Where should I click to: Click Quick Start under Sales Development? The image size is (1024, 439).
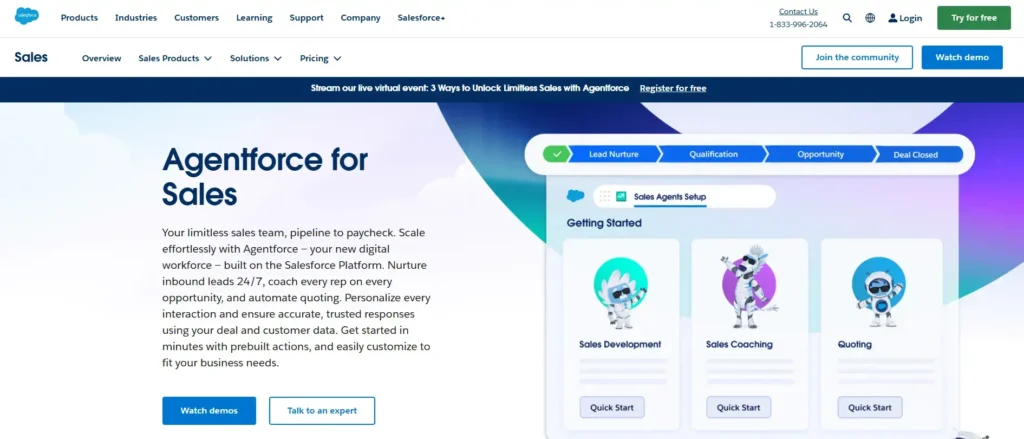pos(612,408)
